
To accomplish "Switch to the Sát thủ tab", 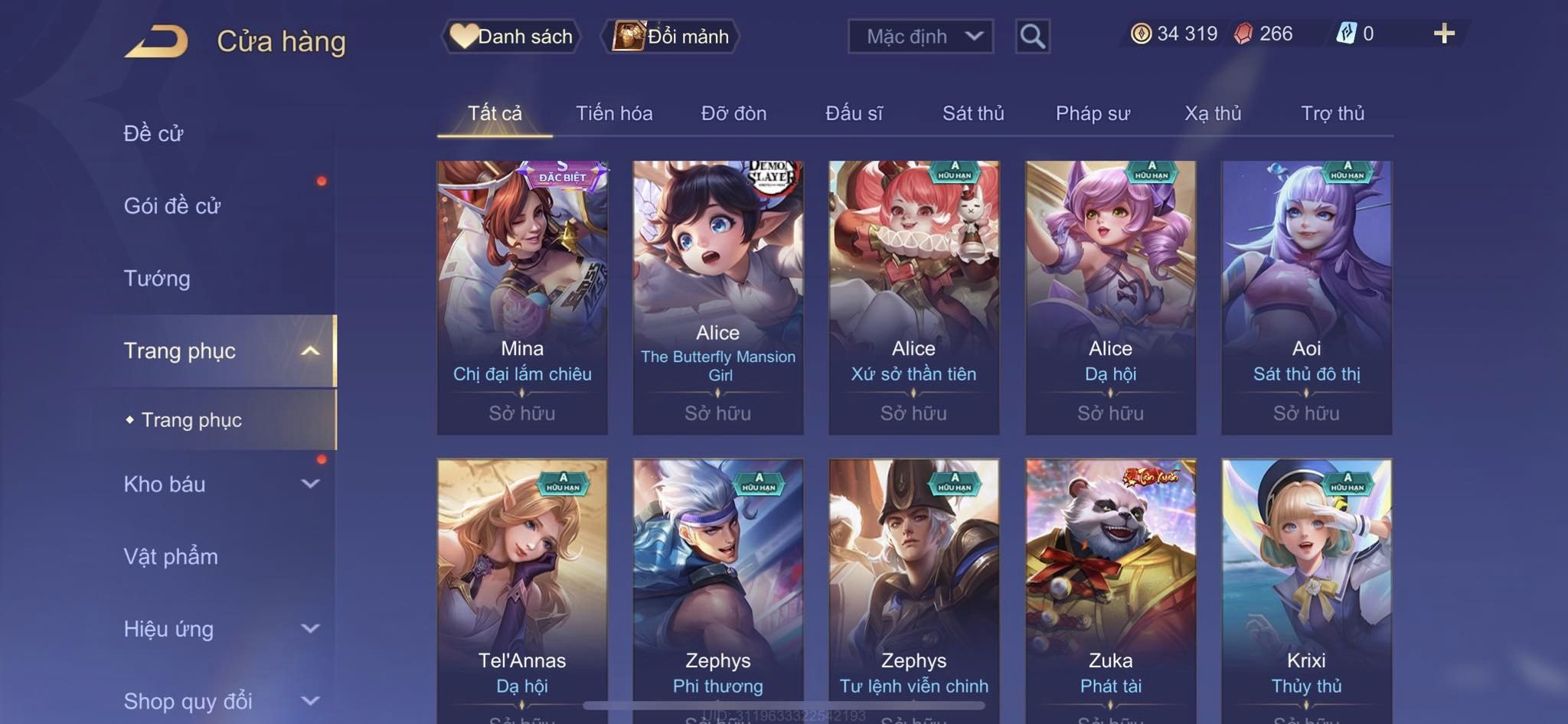I will [973, 113].
